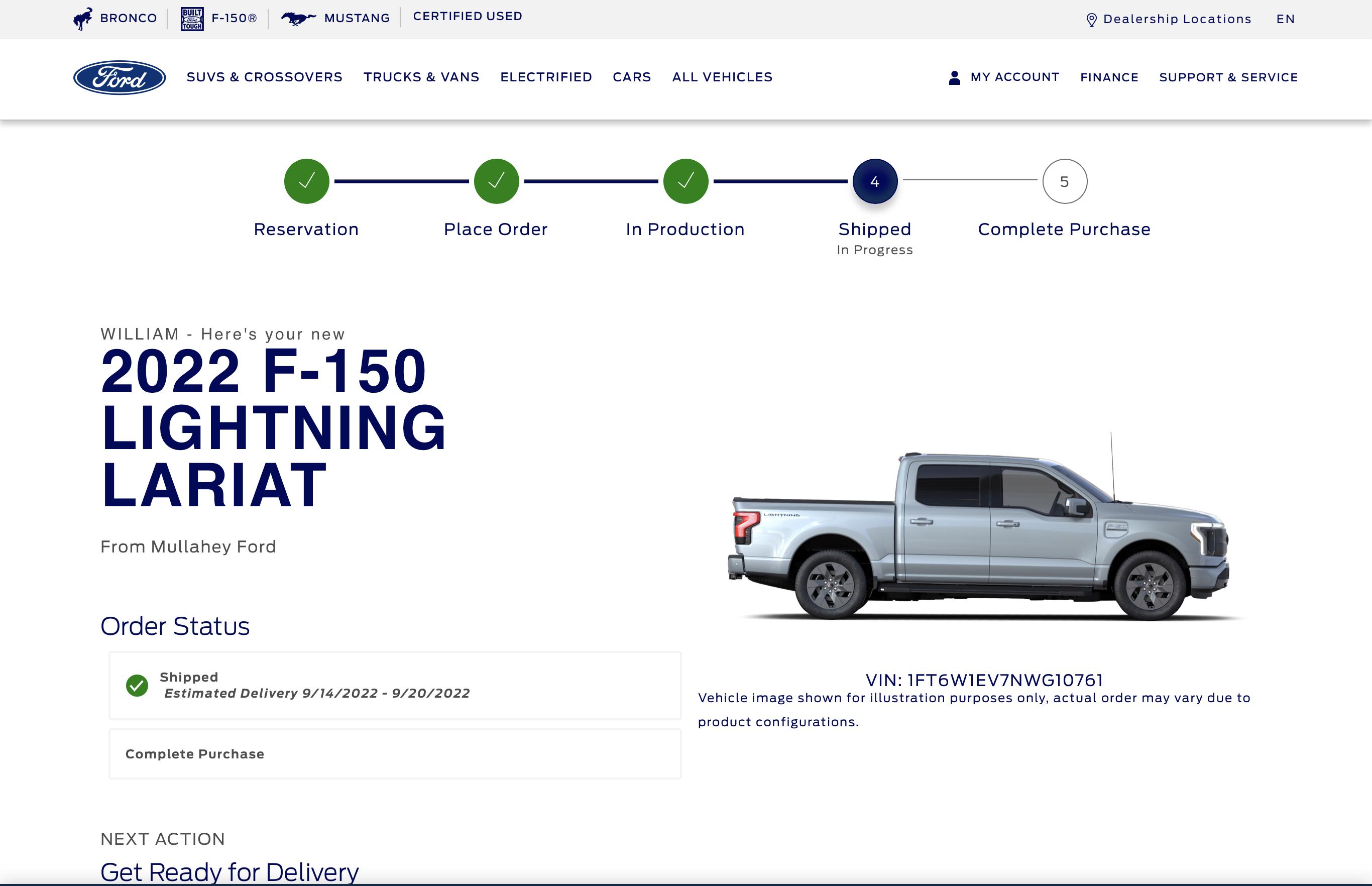Viewport: 1372px width, 886px height.
Task: Click the VIN number text
Action: coord(984,681)
